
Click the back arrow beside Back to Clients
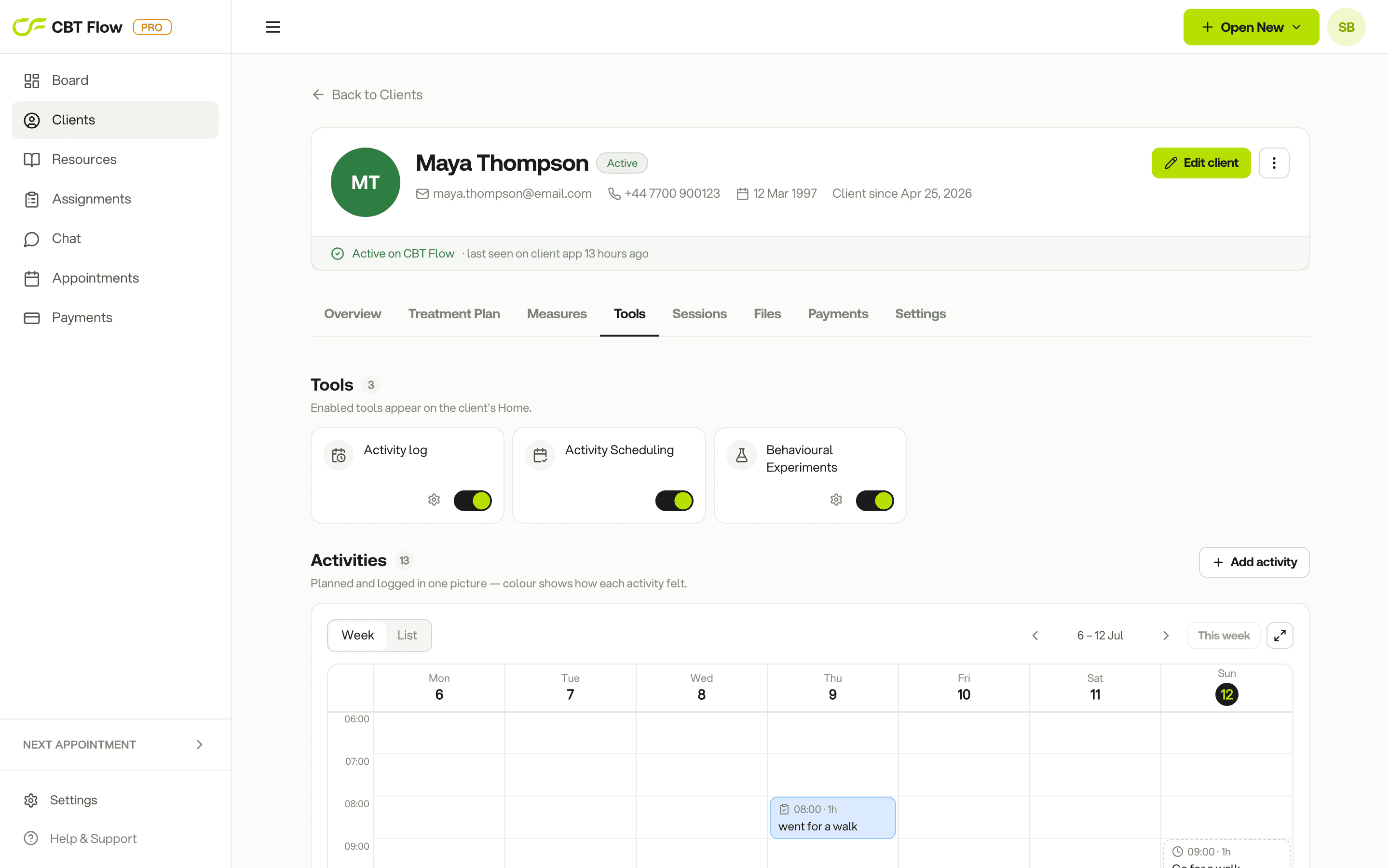pos(318,95)
